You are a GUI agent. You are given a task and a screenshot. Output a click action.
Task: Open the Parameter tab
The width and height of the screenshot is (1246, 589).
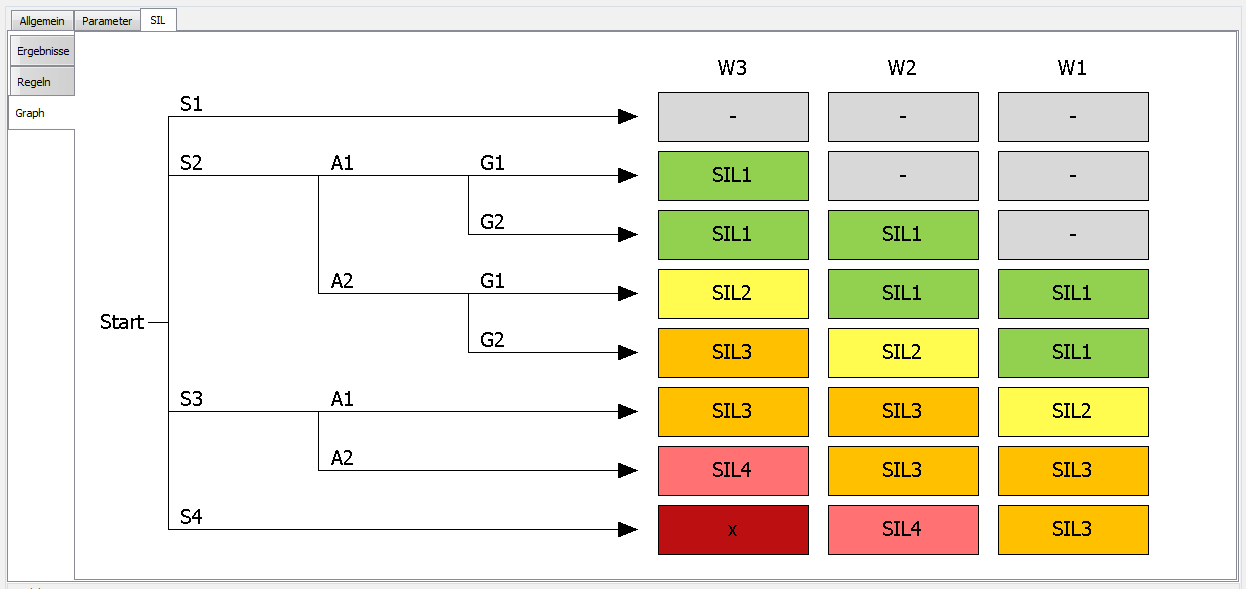point(107,21)
